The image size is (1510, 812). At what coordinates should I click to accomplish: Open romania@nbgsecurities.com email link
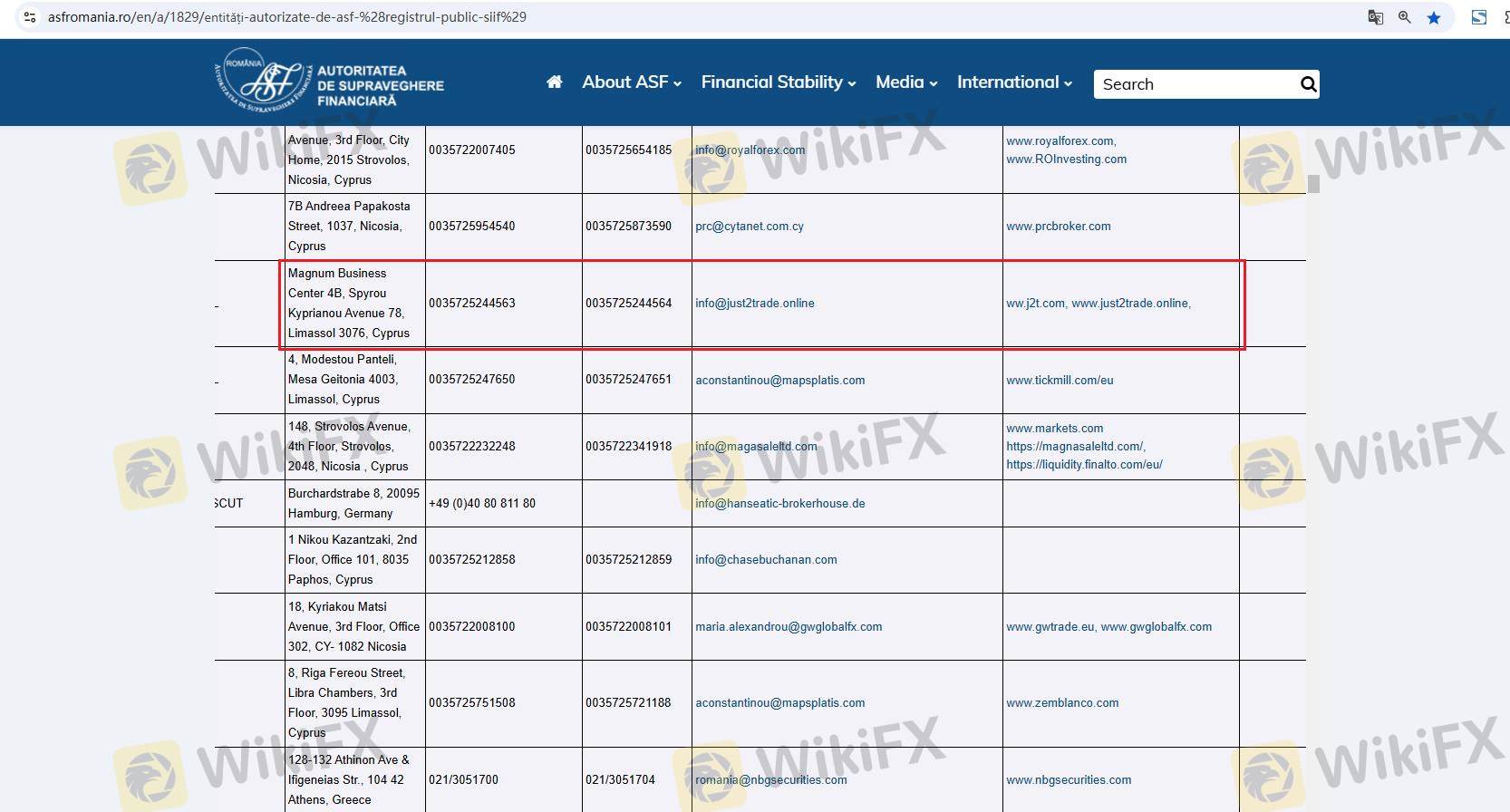[771, 780]
